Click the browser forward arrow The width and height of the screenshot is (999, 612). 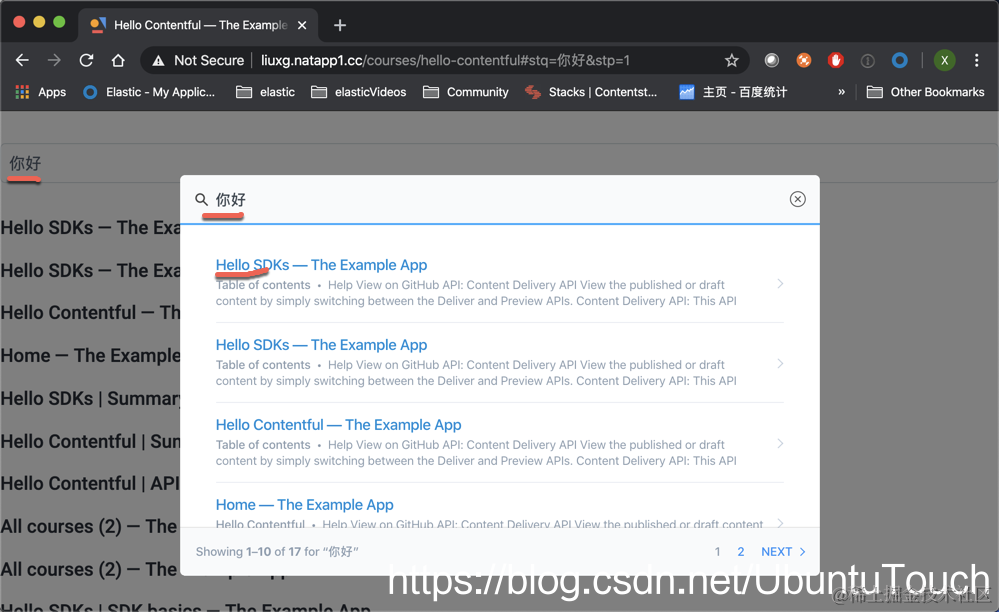coord(54,60)
